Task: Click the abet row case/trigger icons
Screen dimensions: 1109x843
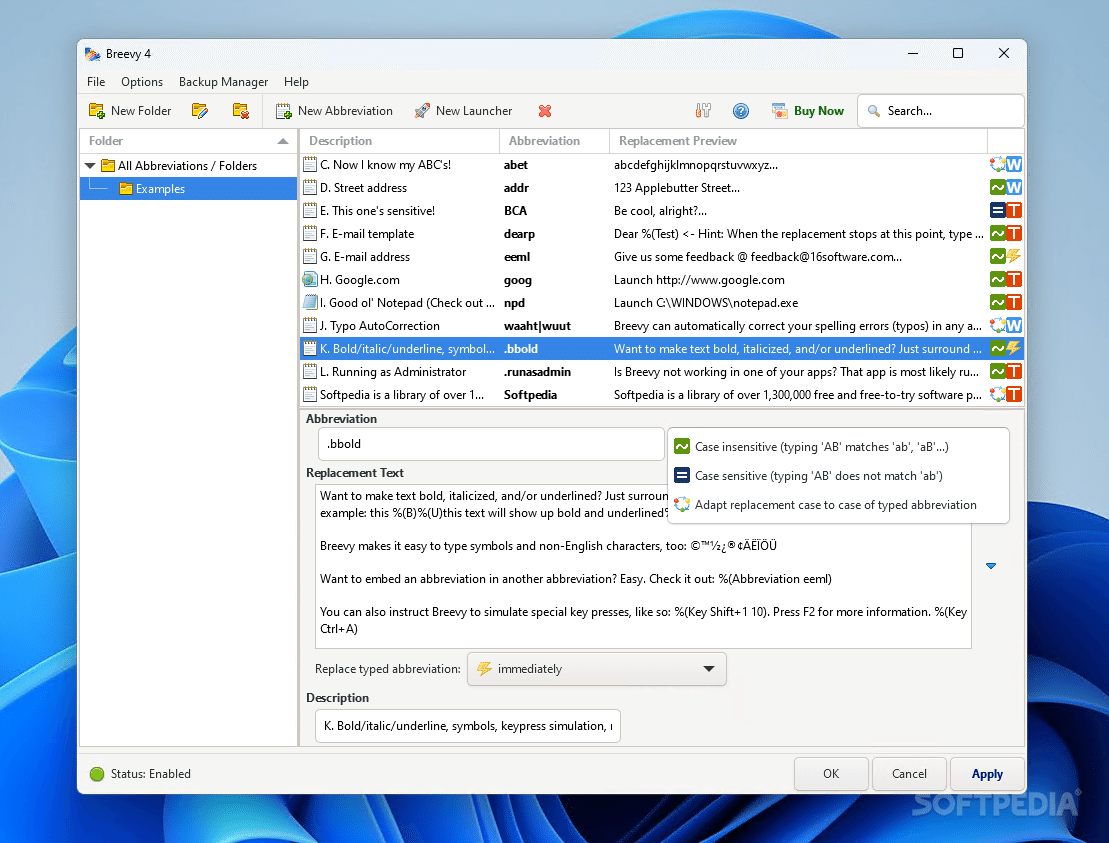Action: (1006, 165)
